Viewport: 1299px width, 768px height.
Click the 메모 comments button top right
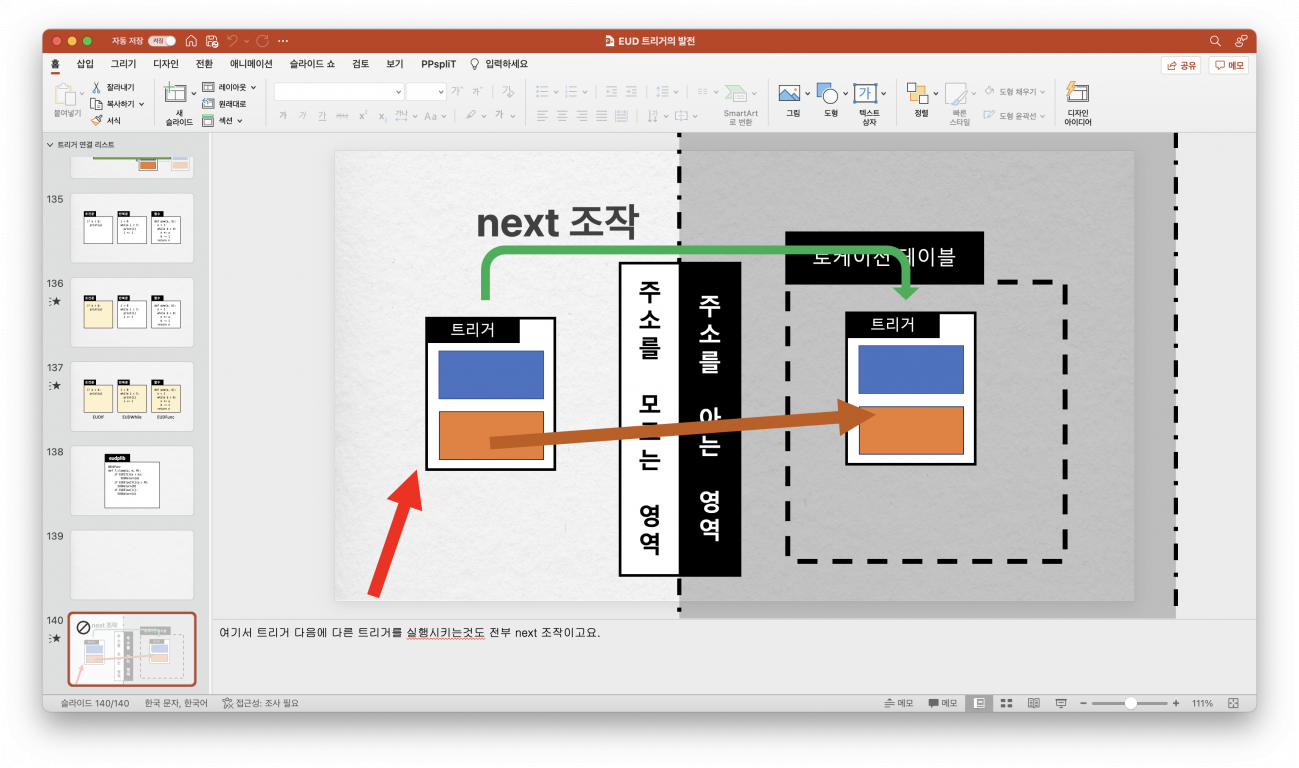pyautogui.click(x=1229, y=66)
